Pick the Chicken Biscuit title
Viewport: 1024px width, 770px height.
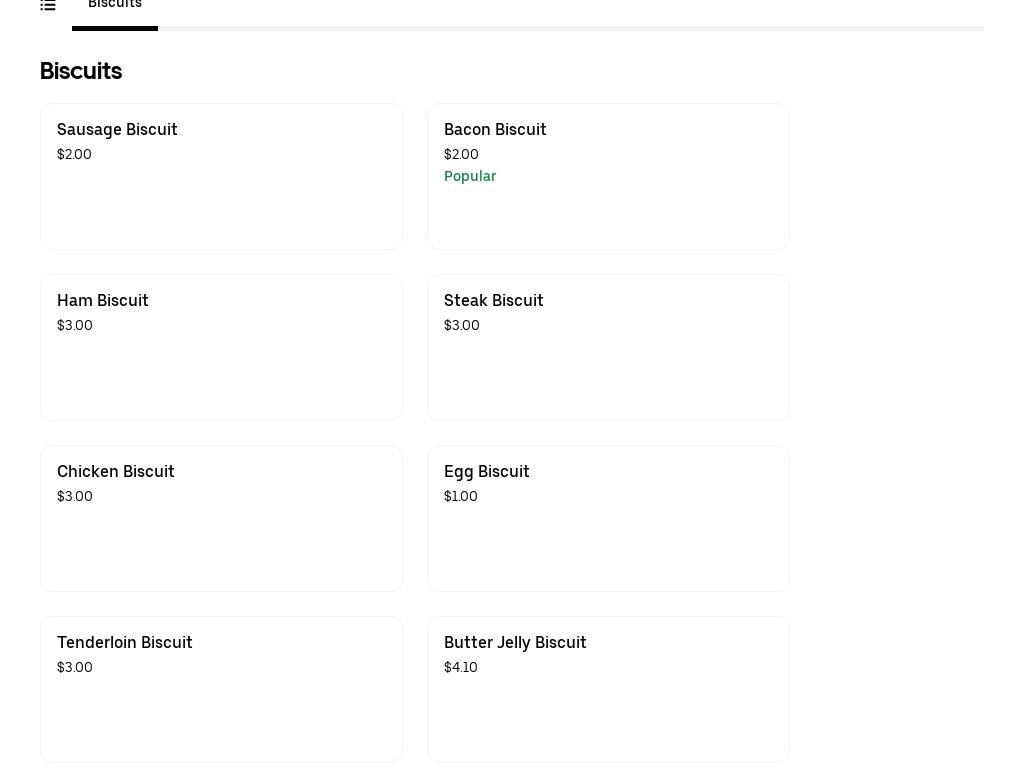(115, 471)
